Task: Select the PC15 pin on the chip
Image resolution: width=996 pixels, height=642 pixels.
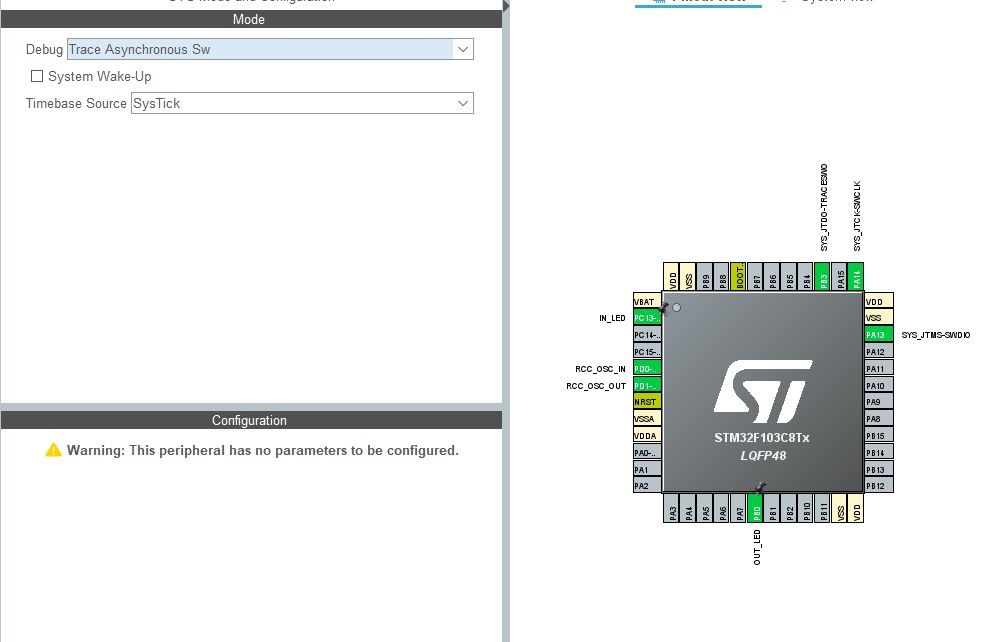Action: pyautogui.click(x=647, y=351)
